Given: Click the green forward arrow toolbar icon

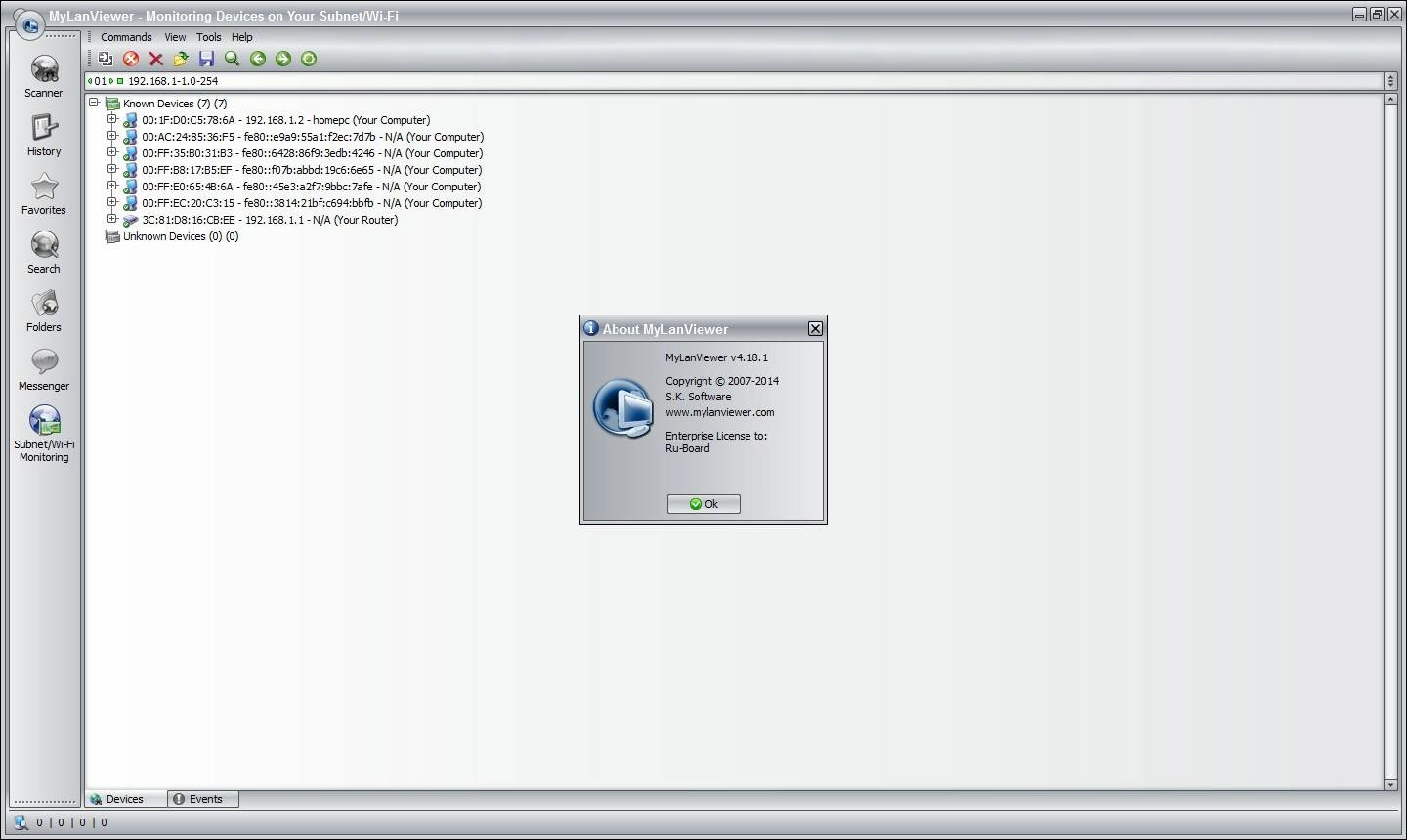Looking at the screenshot, I should (283, 59).
